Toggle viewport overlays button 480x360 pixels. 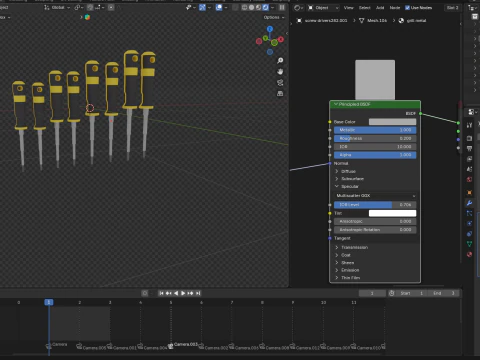[219, 7]
